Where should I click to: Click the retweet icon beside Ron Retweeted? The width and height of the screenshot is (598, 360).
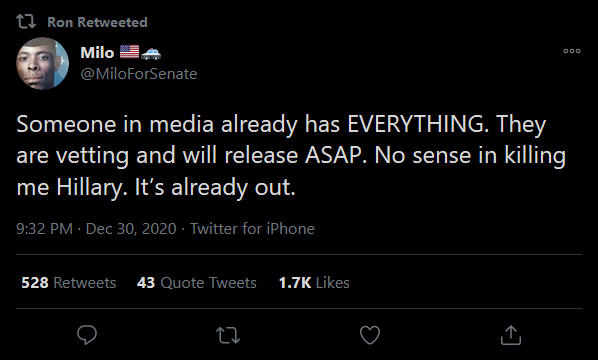[26, 22]
